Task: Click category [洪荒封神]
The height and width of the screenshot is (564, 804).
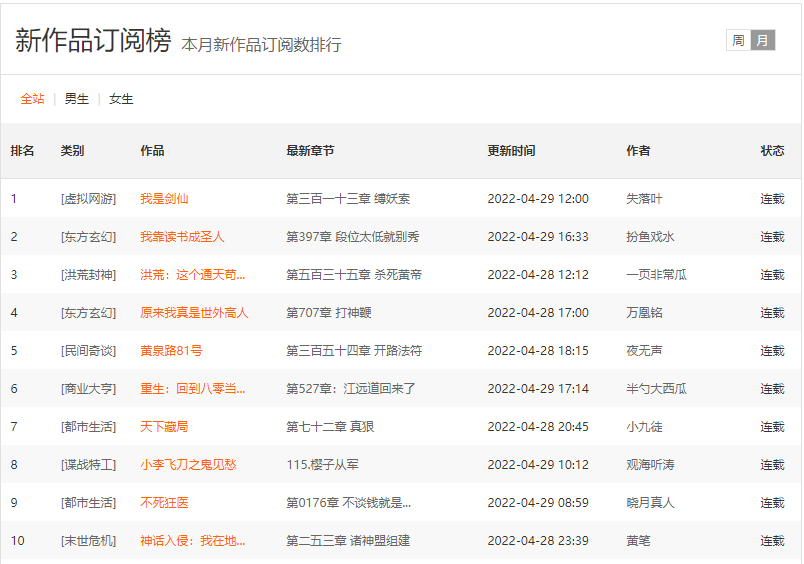Action: tap(88, 274)
